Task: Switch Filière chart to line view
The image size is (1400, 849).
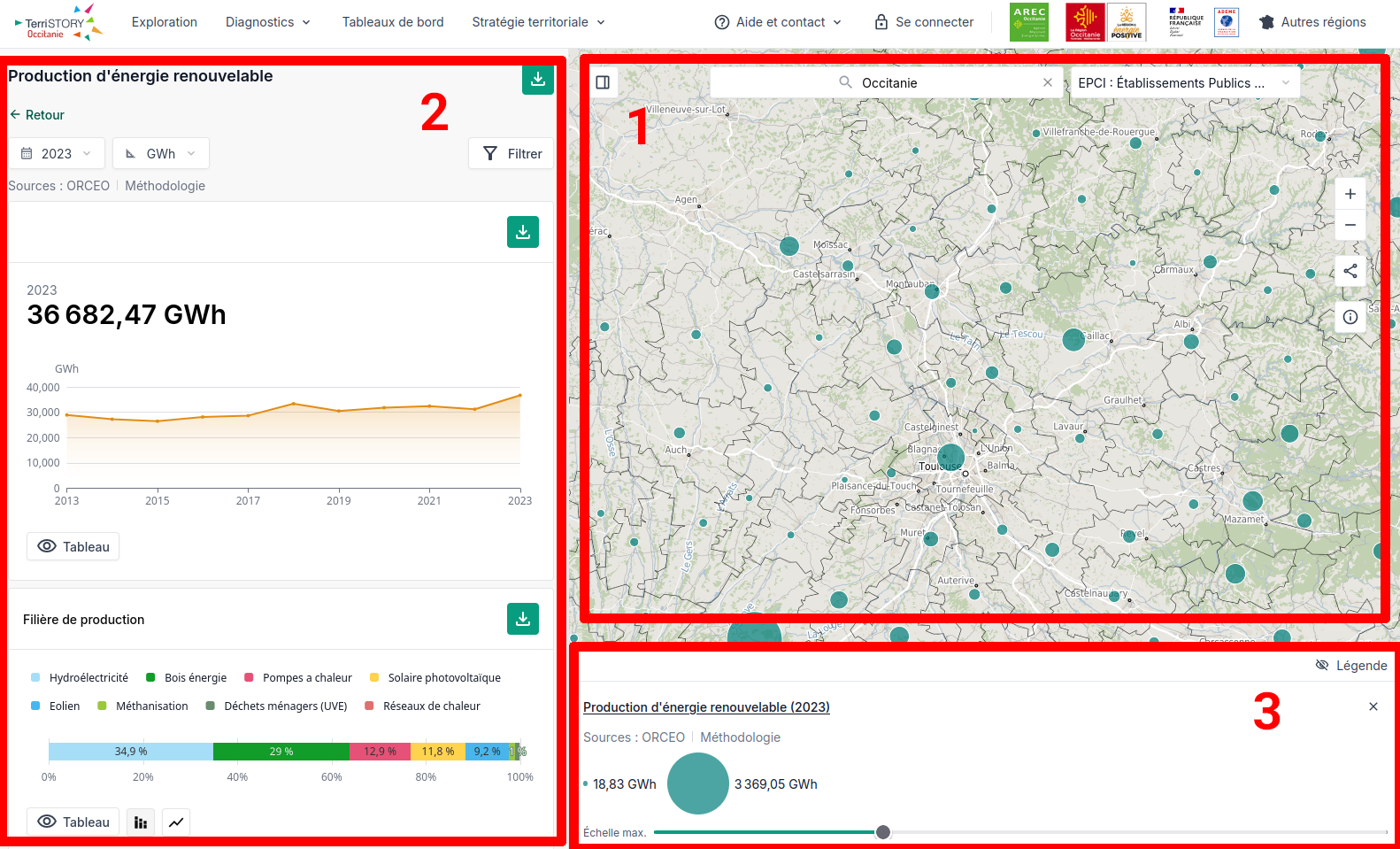Action: 176,822
